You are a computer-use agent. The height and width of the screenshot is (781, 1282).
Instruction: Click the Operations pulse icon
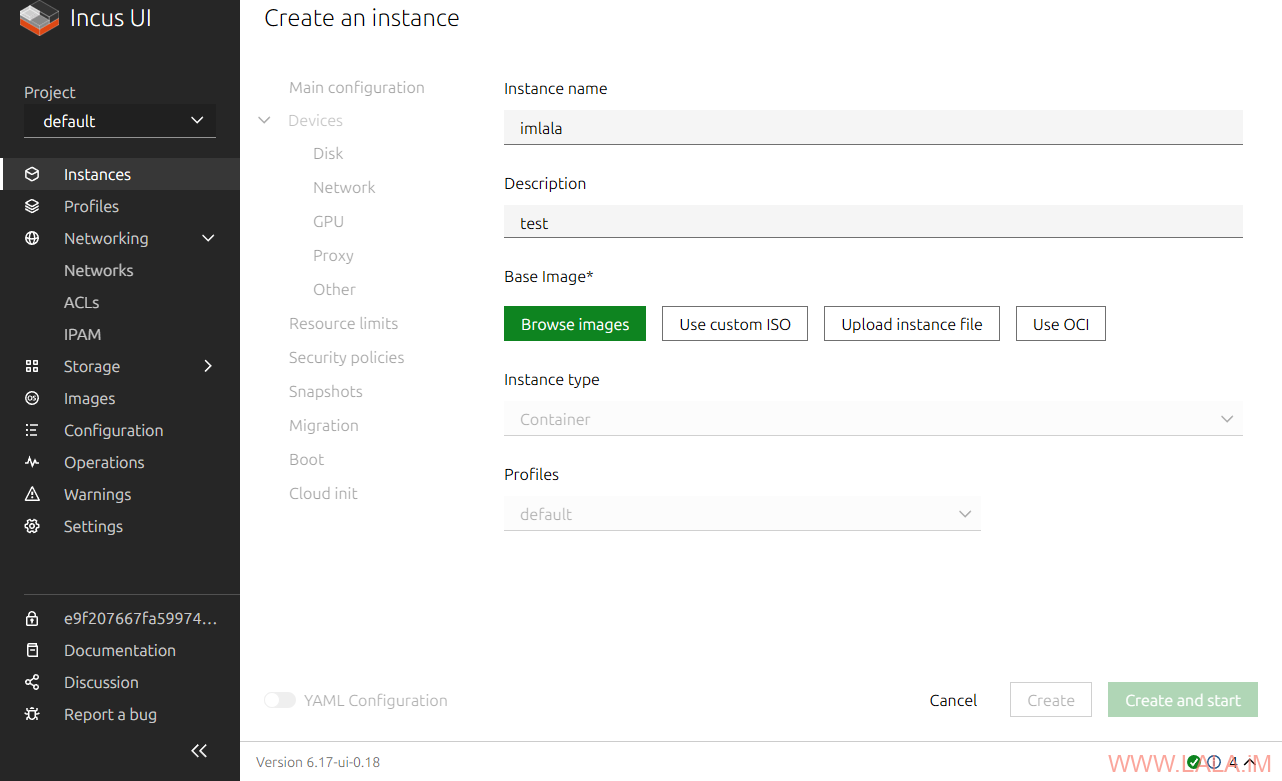[32, 462]
